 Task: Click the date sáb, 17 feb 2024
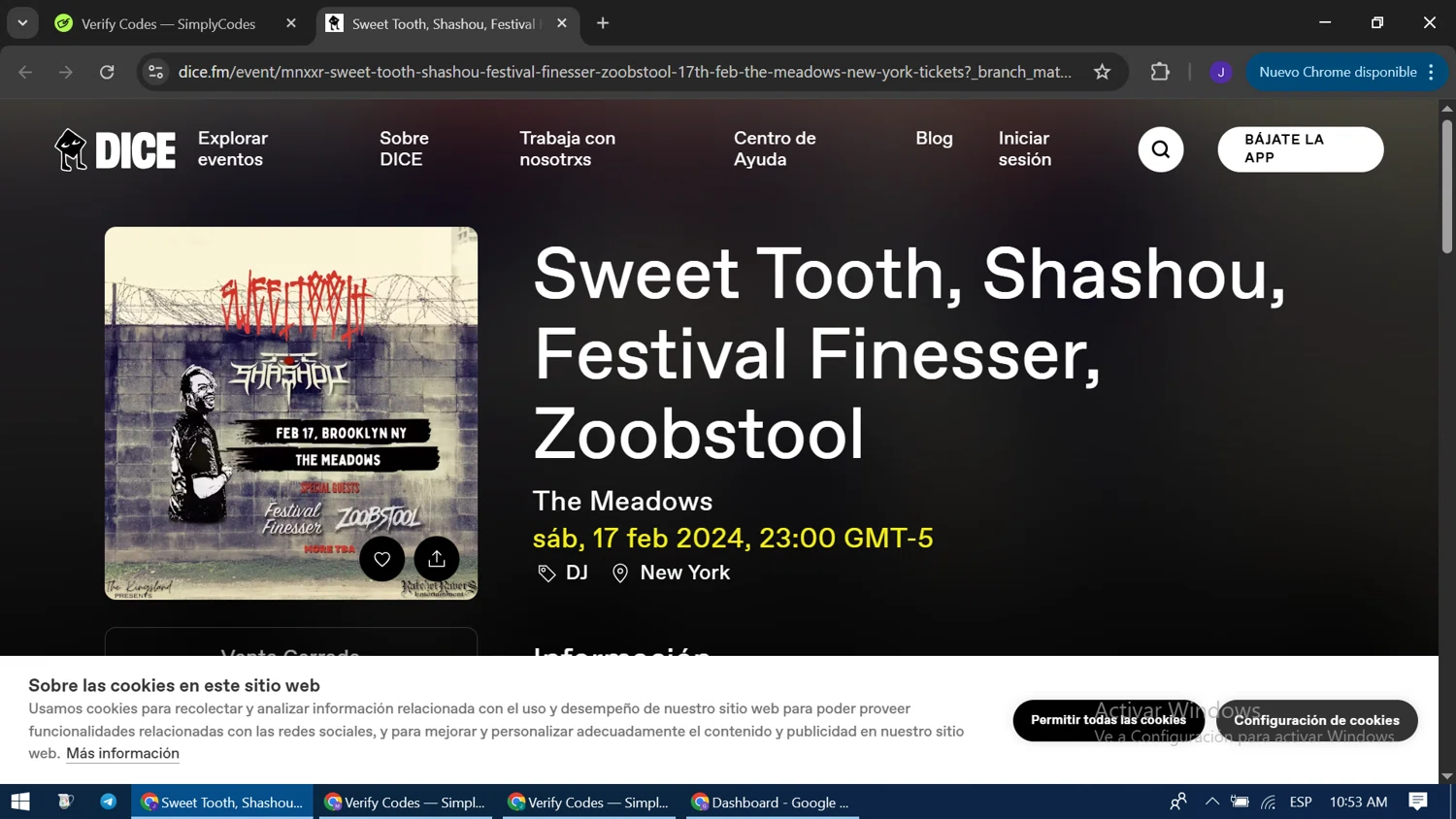(x=733, y=538)
